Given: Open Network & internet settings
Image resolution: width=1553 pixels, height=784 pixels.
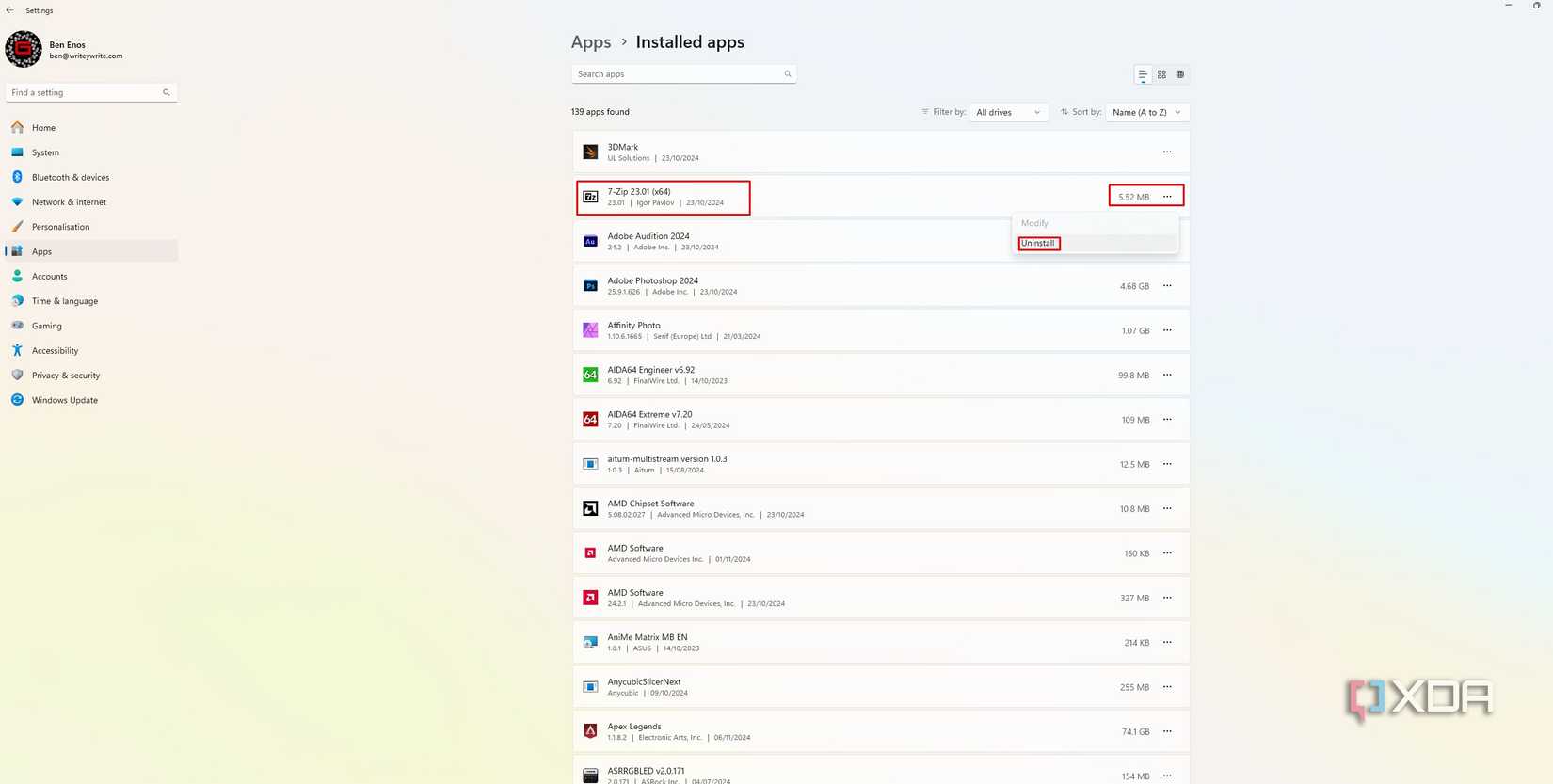Looking at the screenshot, I should pyautogui.click(x=91, y=201).
